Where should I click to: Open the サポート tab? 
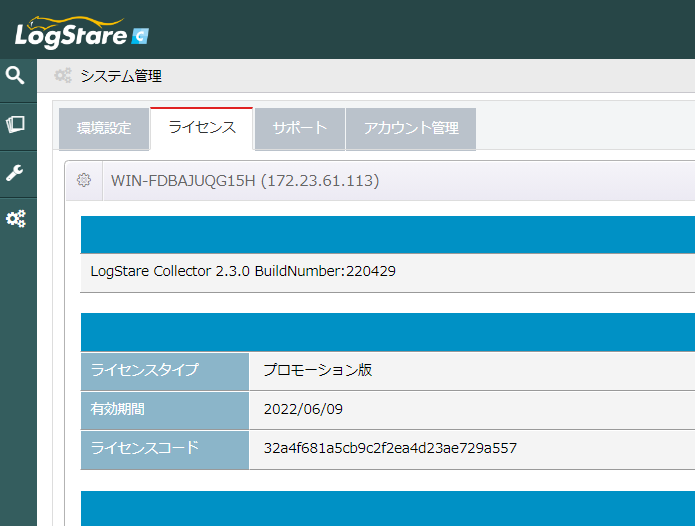click(x=300, y=128)
